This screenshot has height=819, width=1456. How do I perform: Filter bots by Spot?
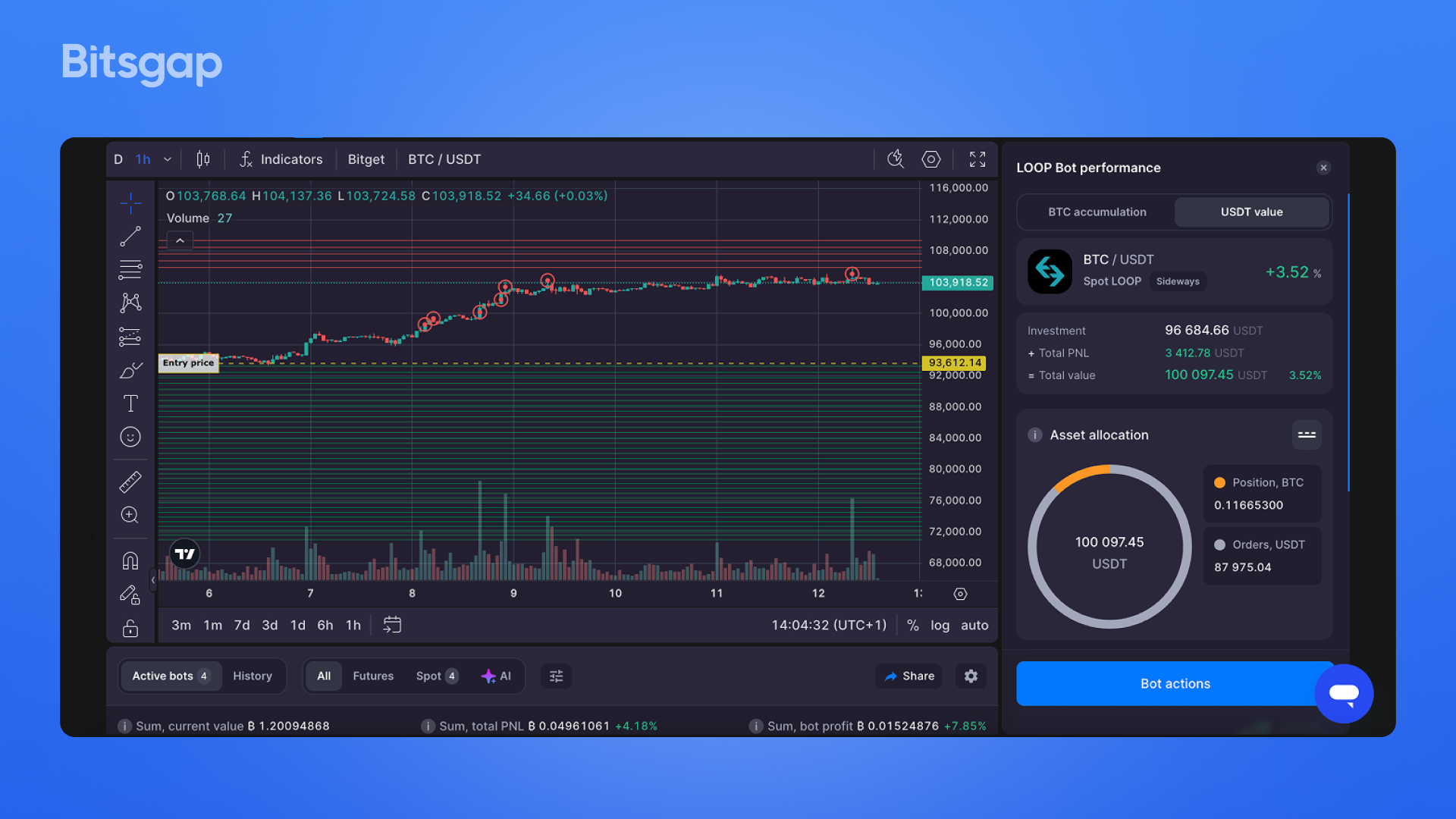click(437, 676)
